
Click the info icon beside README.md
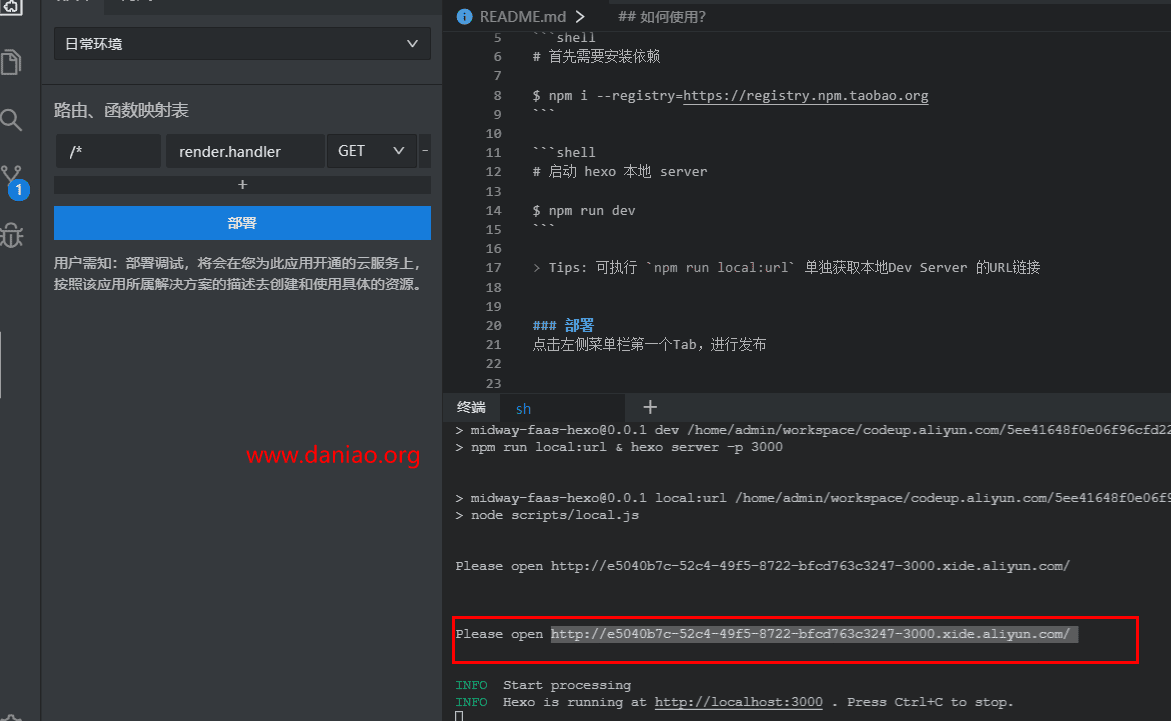click(465, 16)
